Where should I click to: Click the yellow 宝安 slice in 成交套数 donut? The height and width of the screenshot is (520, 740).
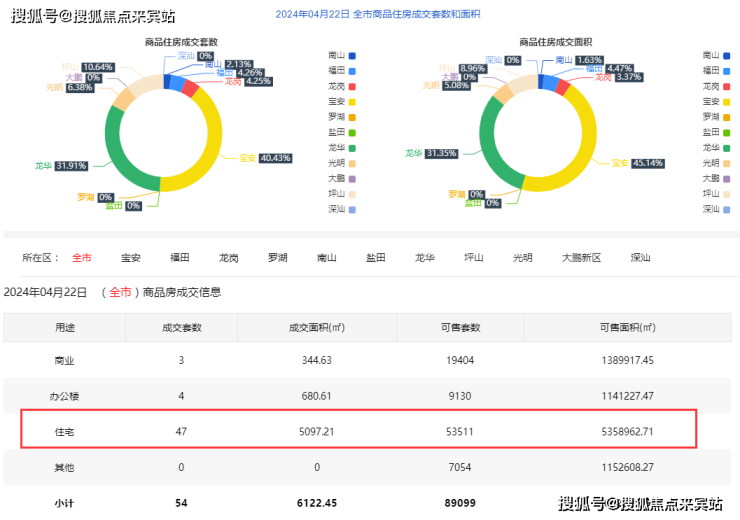pos(214,142)
